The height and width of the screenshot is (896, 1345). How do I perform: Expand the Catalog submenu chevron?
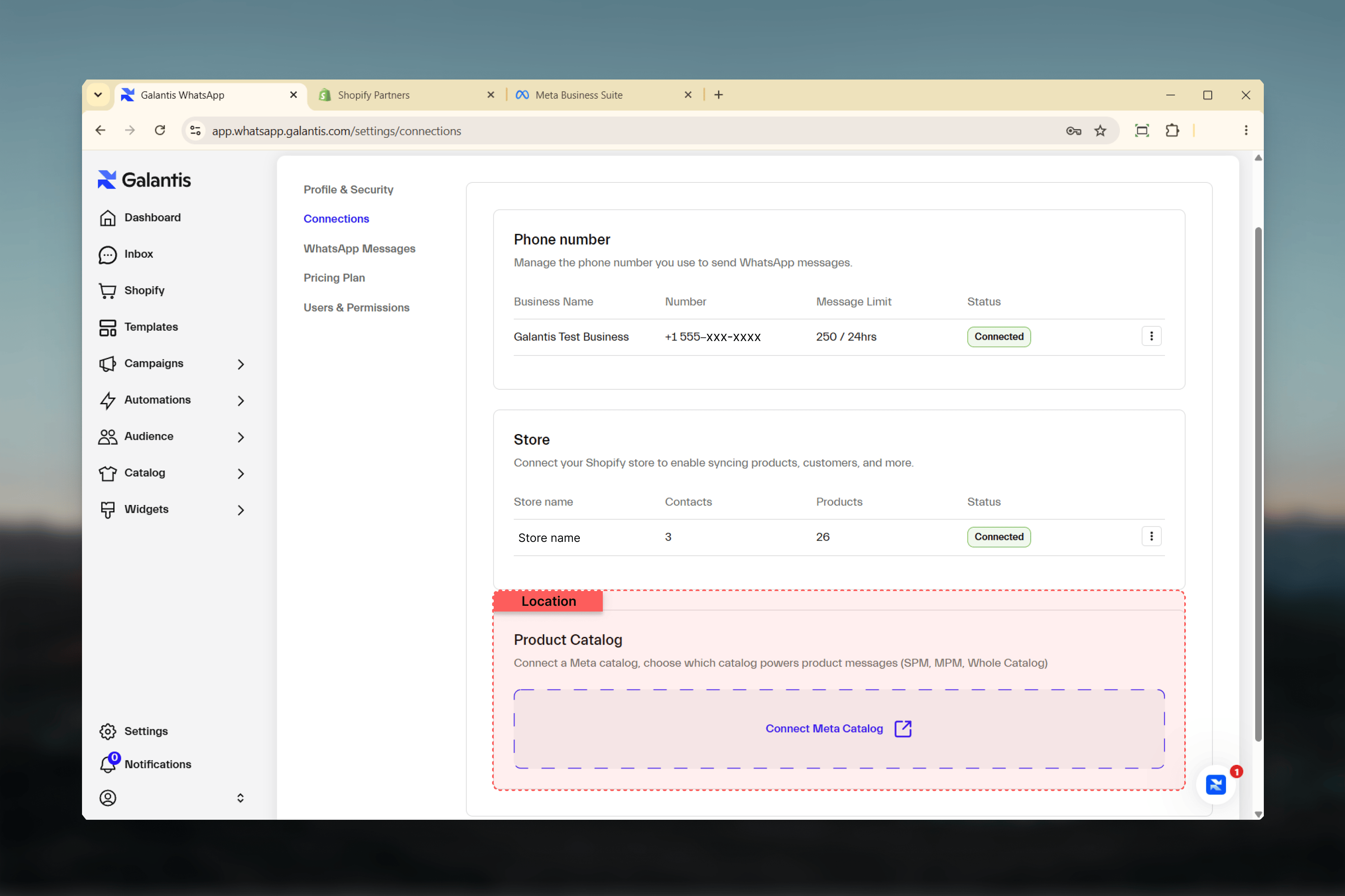click(x=241, y=474)
